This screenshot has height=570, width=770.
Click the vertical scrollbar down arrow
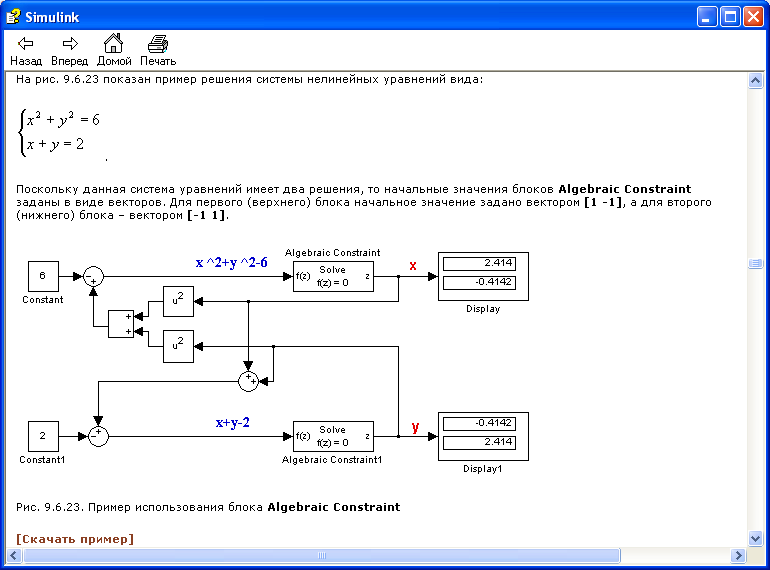tap(755, 539)
